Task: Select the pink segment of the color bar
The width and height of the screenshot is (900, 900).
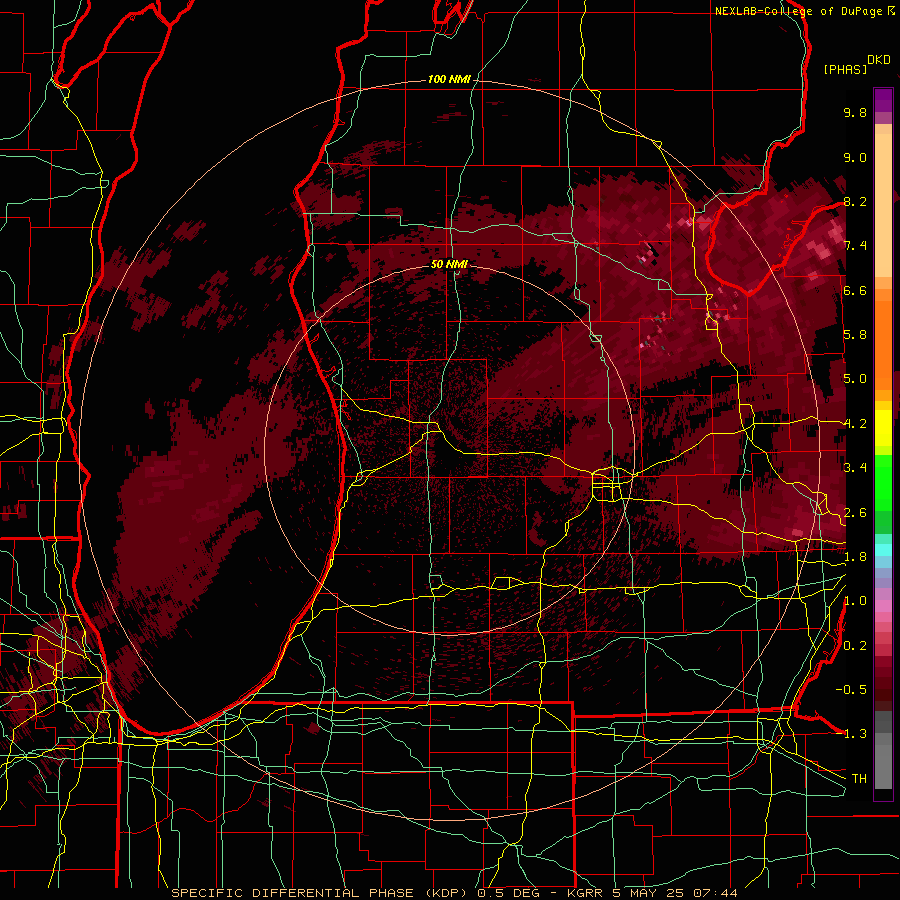Action: [x=883, y=606]
